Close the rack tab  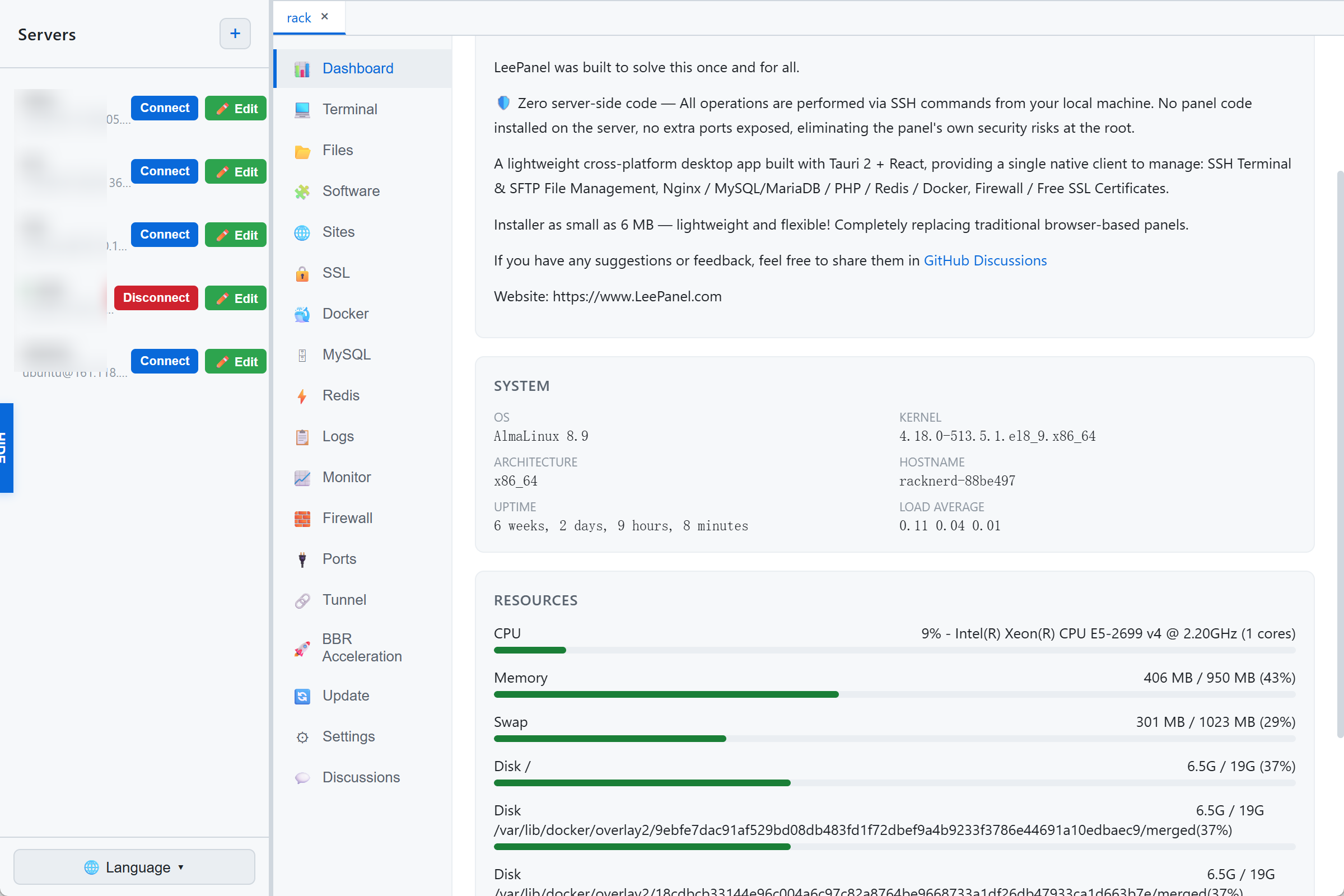[325, 17]
